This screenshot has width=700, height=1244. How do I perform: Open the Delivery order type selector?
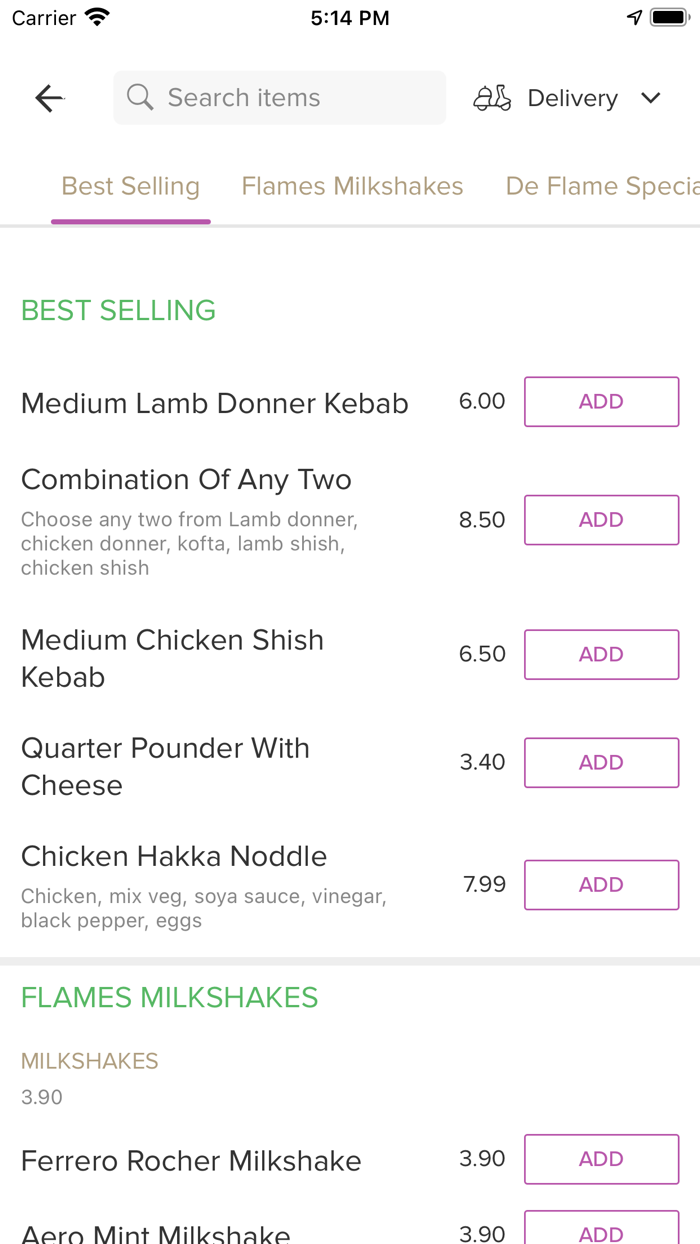click(572, 98)
